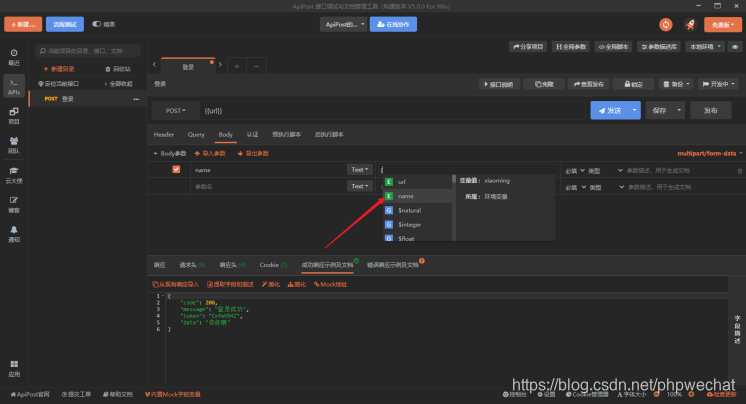Screen dimensions: 746x404
Task: Open the 项目 projects sidebar icon
Action: tap(14, 116)
